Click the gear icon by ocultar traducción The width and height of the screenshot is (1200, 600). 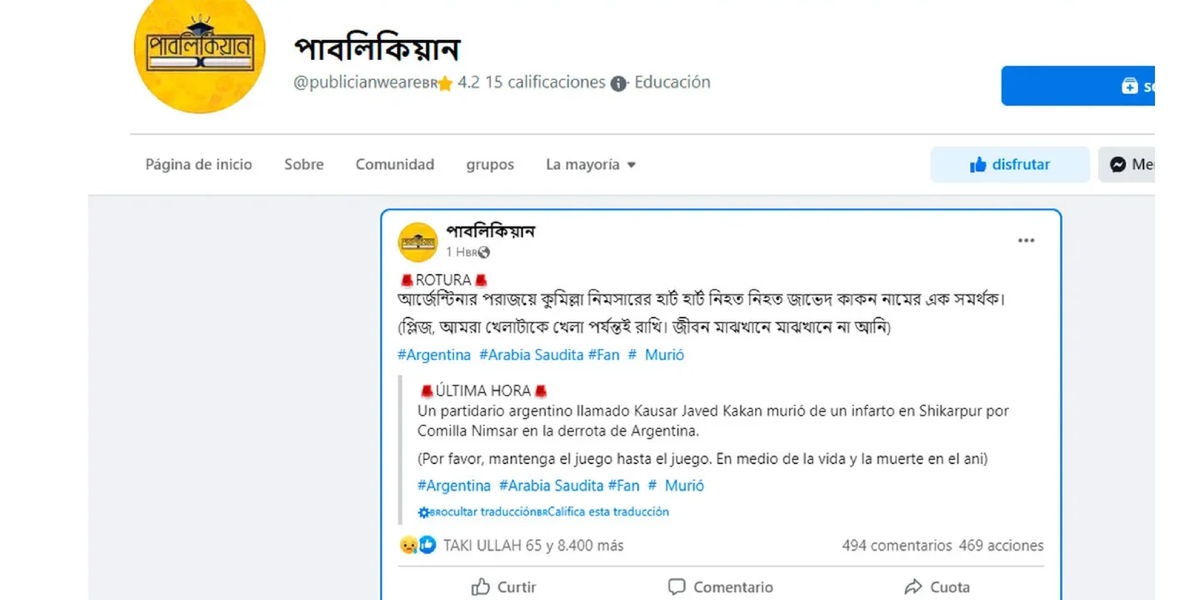[423, 512]
